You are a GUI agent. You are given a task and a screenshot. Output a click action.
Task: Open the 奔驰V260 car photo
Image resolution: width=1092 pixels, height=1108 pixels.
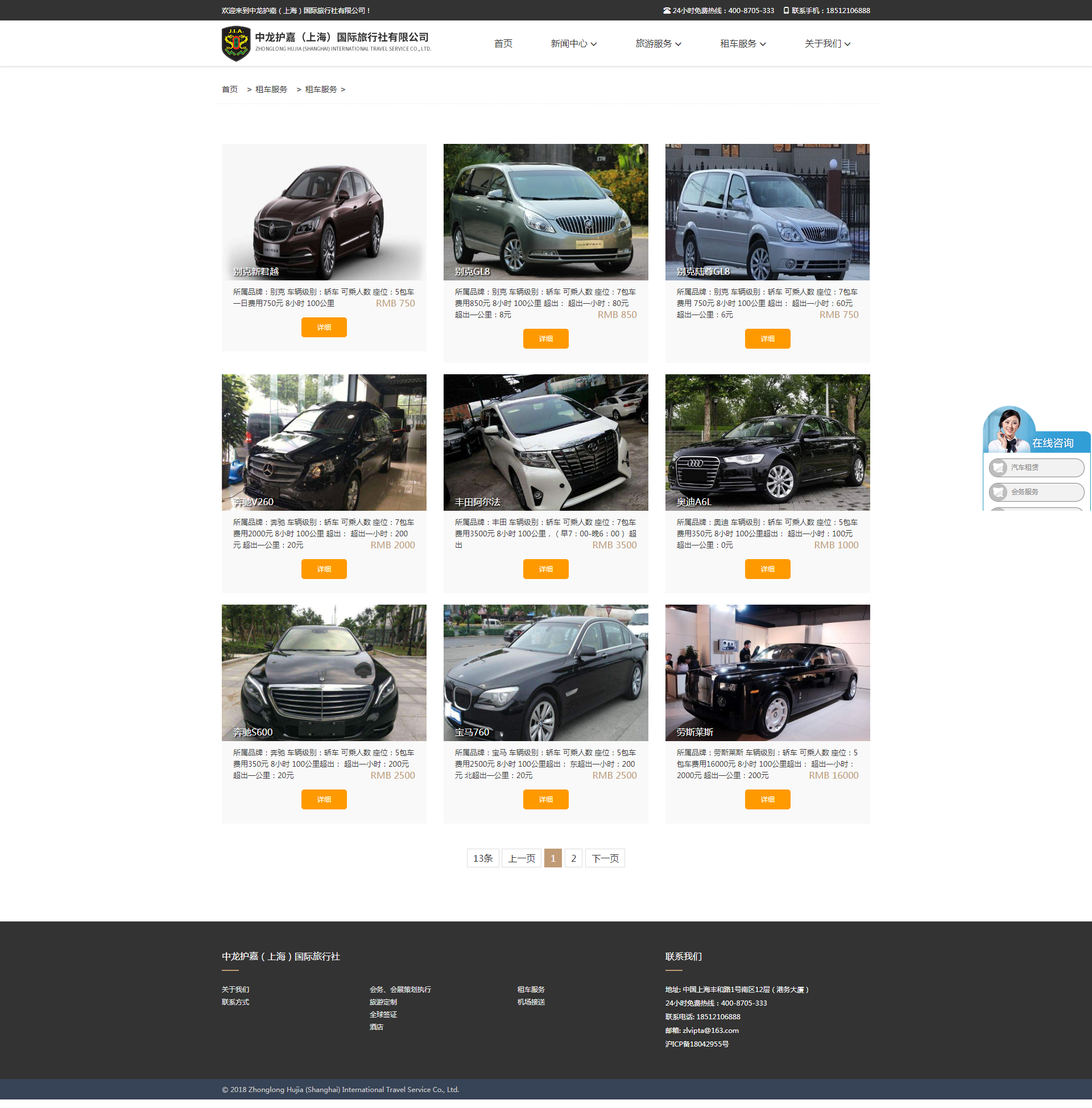click(x=324, y=443)
